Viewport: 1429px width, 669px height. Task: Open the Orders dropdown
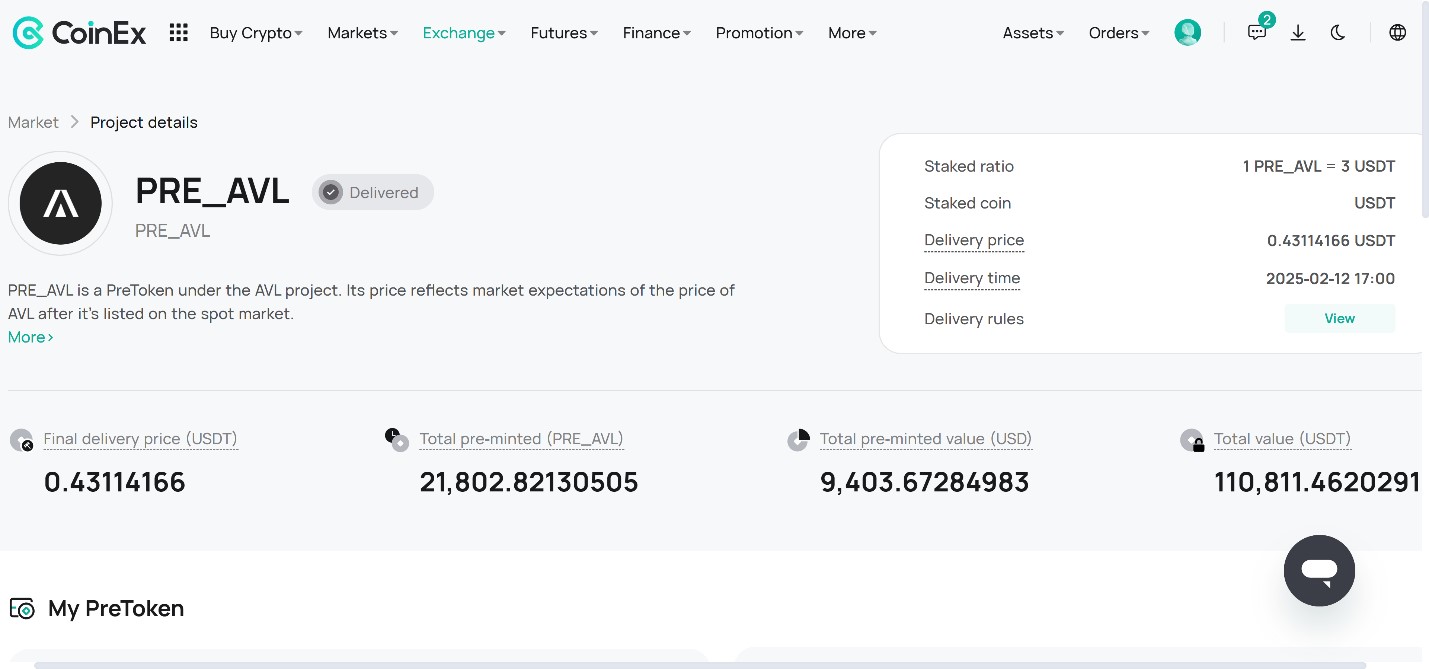(x=1119, y=33)
